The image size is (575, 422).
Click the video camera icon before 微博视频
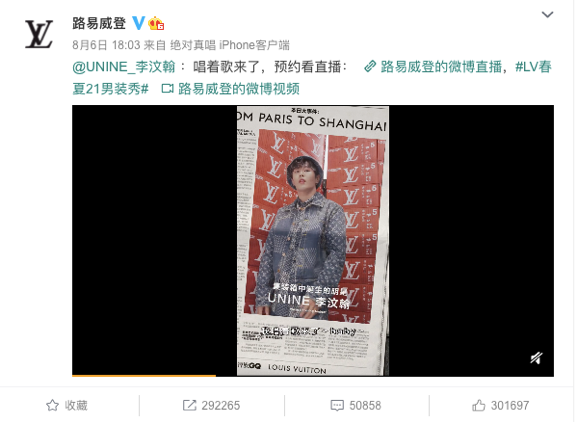(x=168, y=89)
